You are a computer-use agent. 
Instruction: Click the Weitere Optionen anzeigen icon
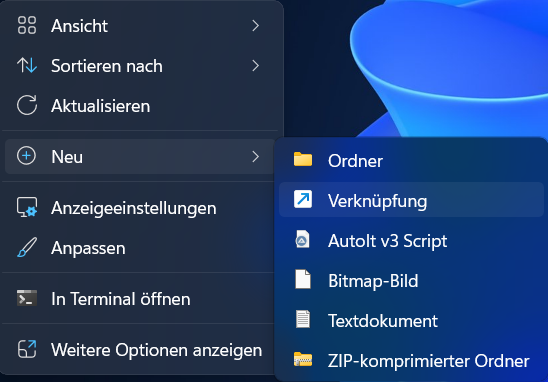coord(27,349)
